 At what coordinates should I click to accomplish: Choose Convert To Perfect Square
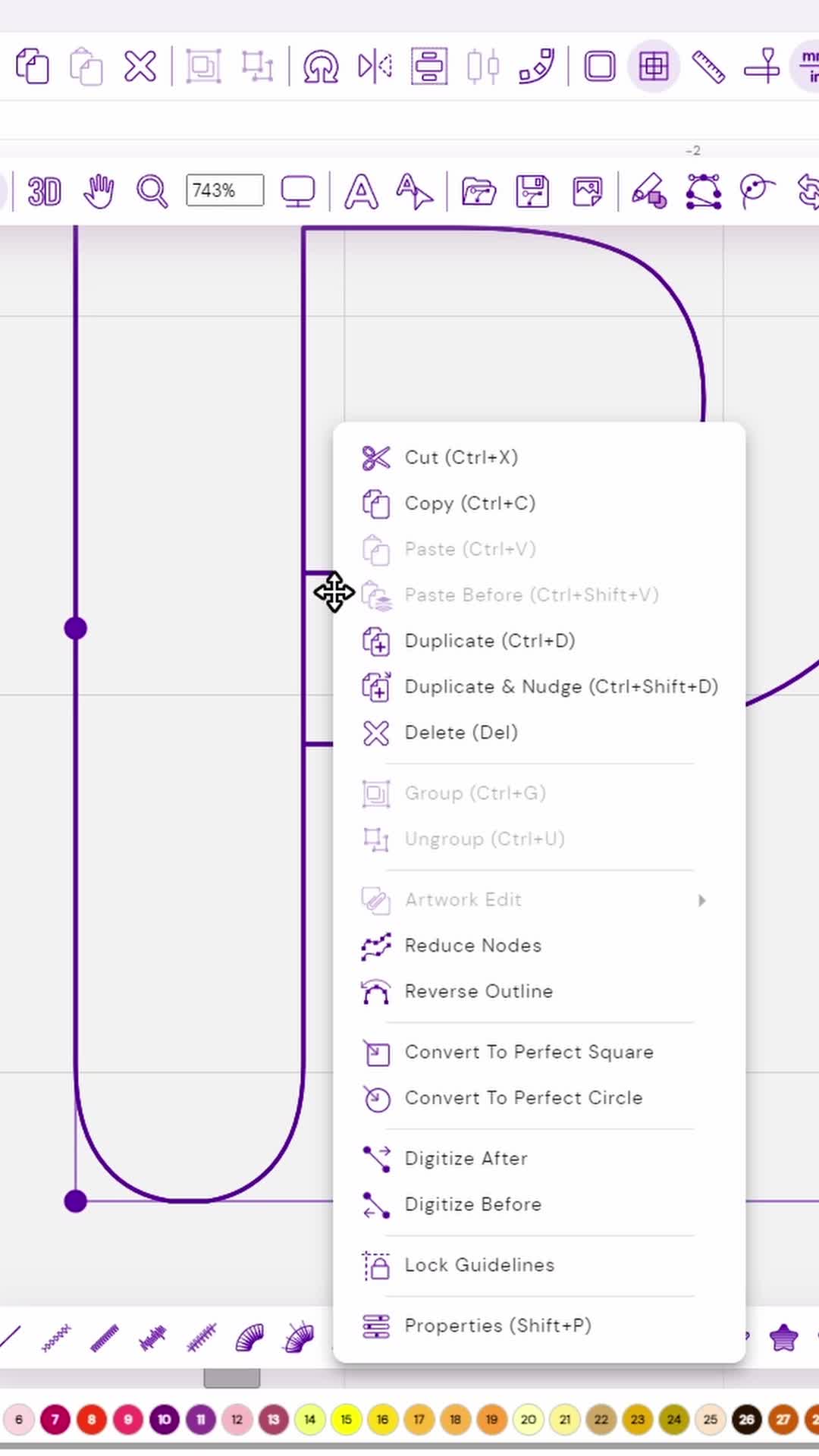(x=538, y=1053)
